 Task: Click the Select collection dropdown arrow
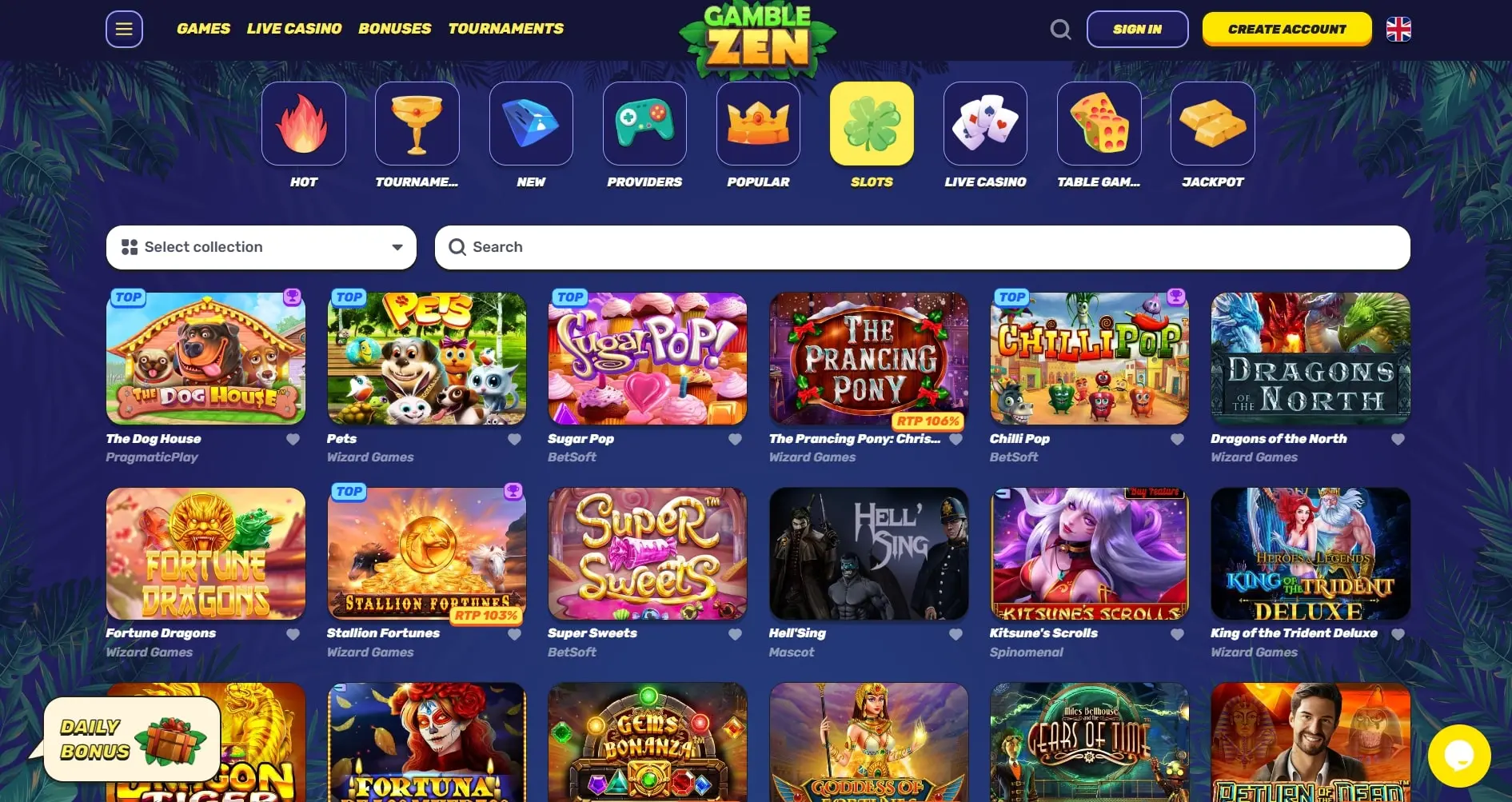(x=397, y=247)
